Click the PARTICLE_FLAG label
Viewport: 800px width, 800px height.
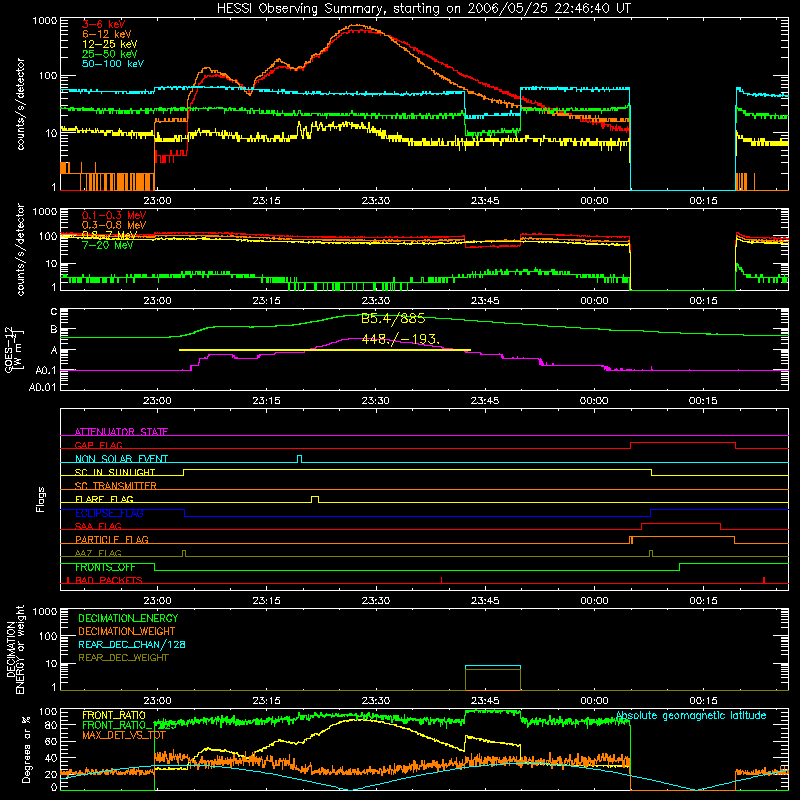coord(112,540)
